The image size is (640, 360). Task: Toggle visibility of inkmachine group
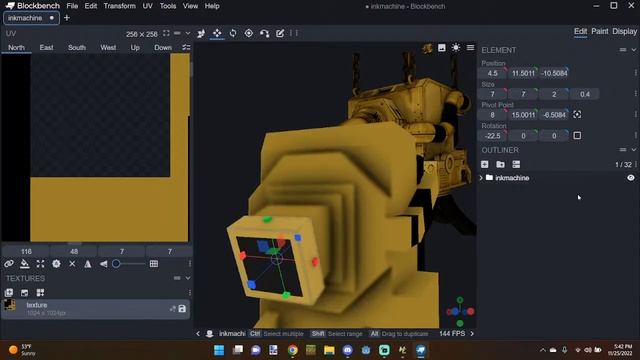pyautogui.click(x=631, y=178)
